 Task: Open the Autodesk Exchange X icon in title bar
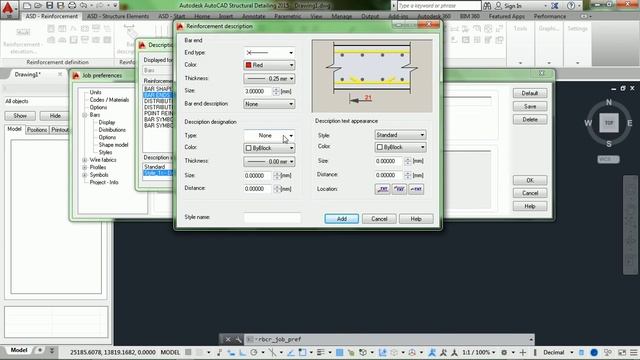point(555,6)
